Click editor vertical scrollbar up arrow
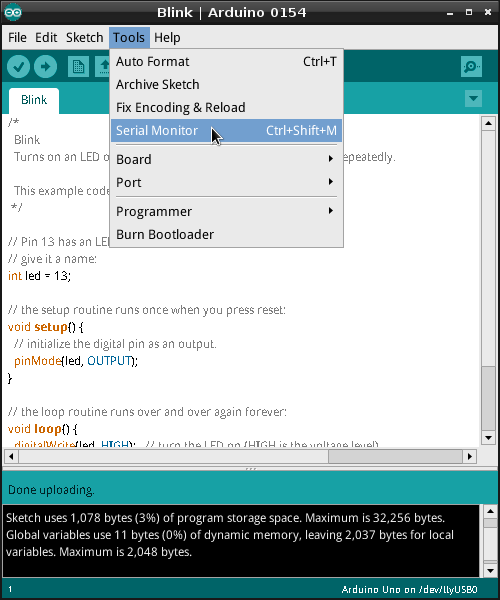This screenshot has height=600, width=500. (x=488, y=123)
